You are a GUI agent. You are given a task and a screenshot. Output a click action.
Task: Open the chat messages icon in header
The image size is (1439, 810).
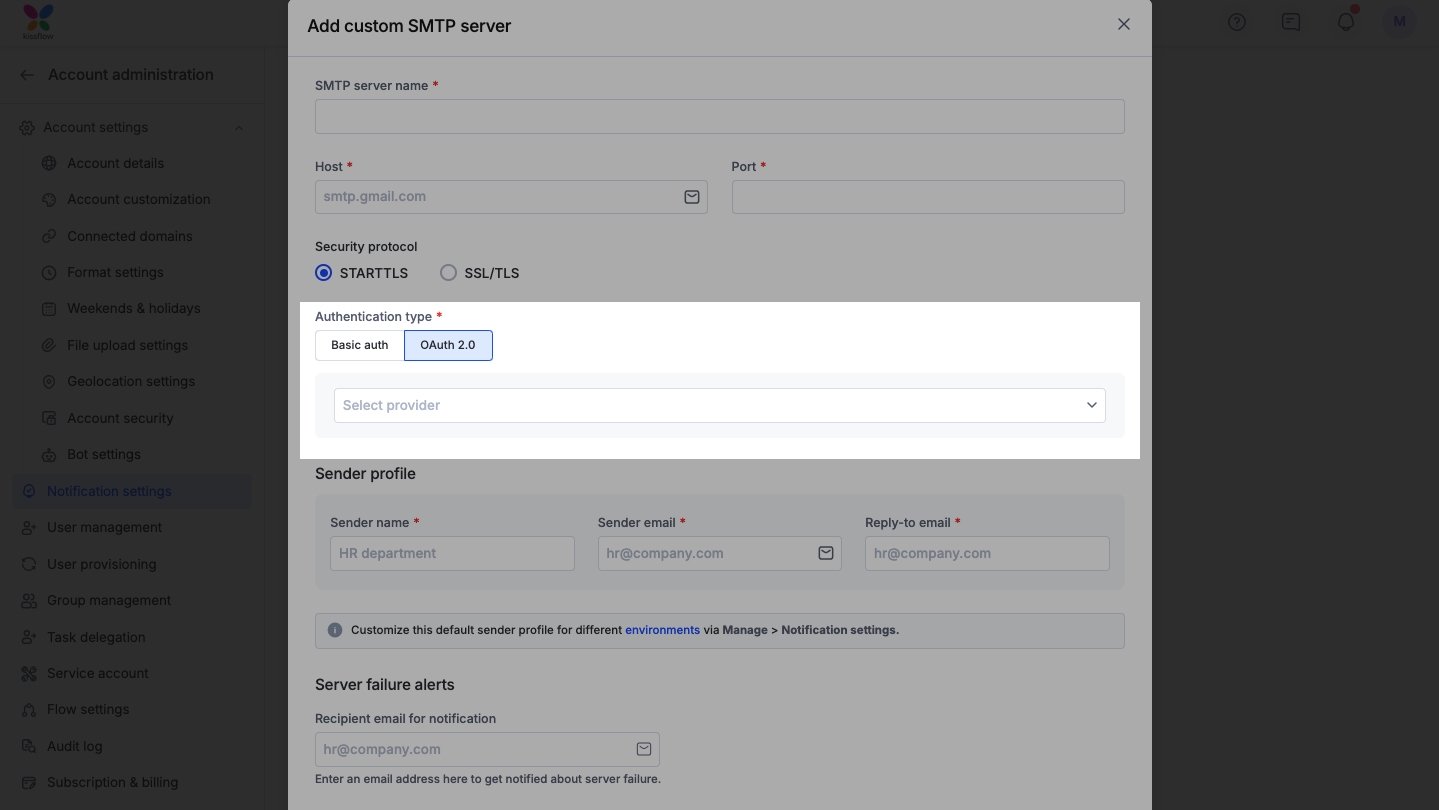tap(1291, 22)
